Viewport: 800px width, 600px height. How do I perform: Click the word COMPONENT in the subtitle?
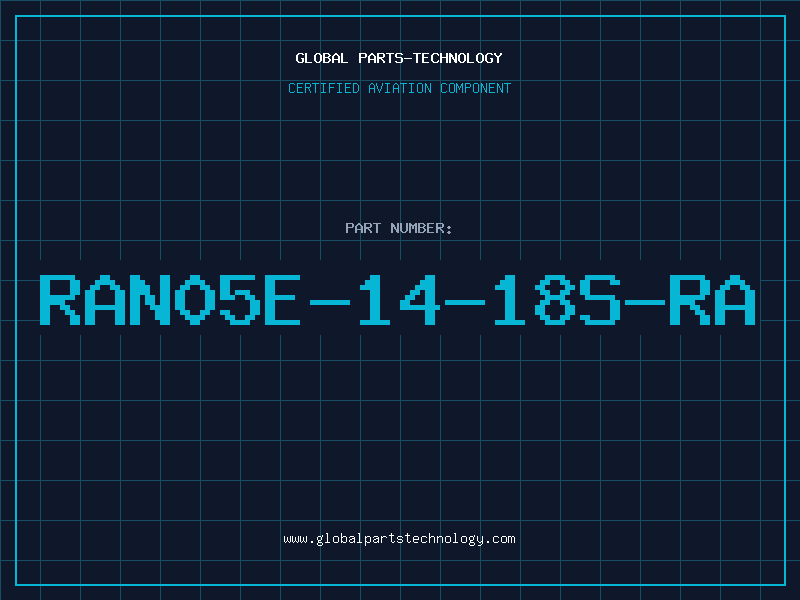476,88
